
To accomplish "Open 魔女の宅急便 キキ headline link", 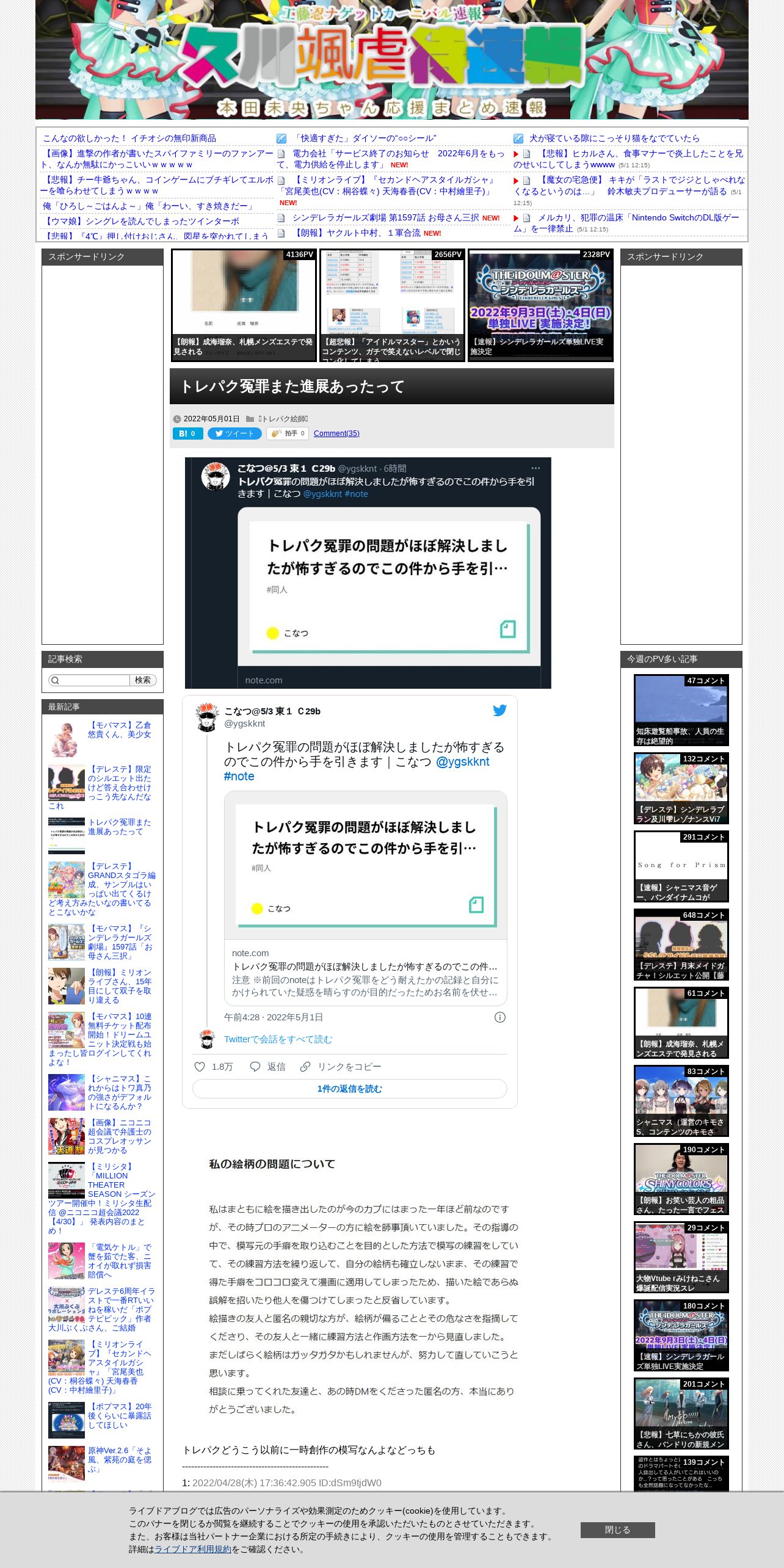I will click(630, 186).
